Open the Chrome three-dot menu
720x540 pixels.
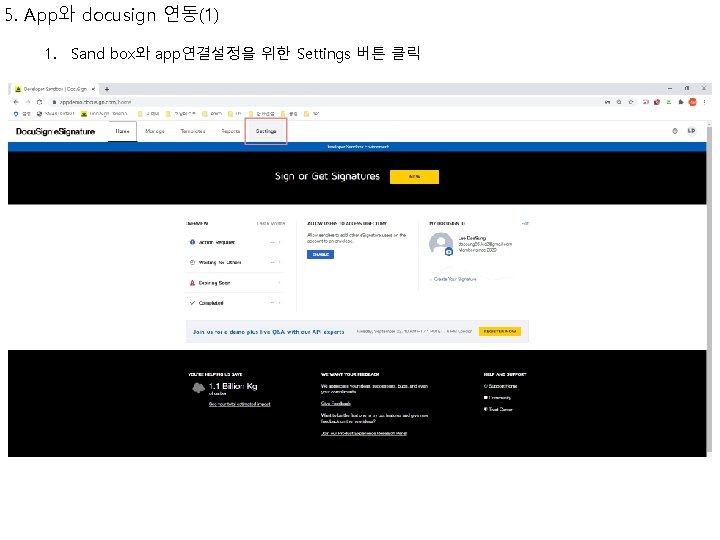click(704, 102)
